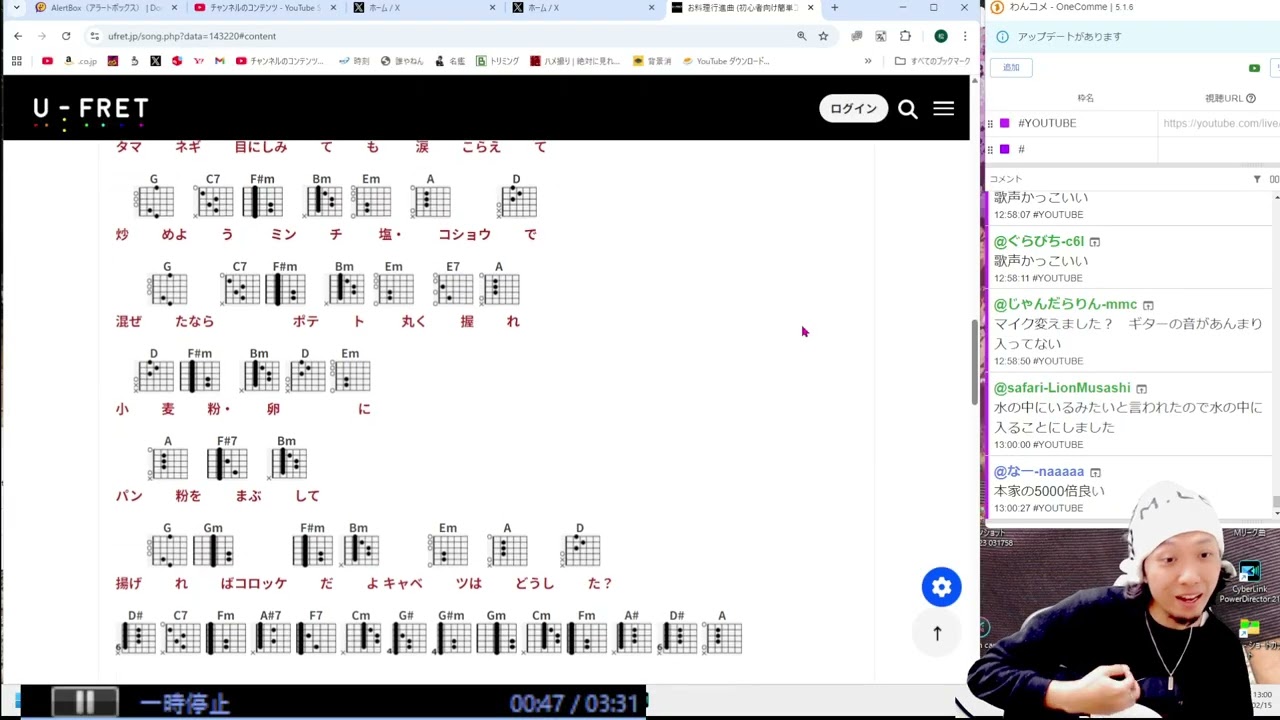The image size is (1280, 720).
Task: Click the pause button in the bottom player
Action: point(85,703)
